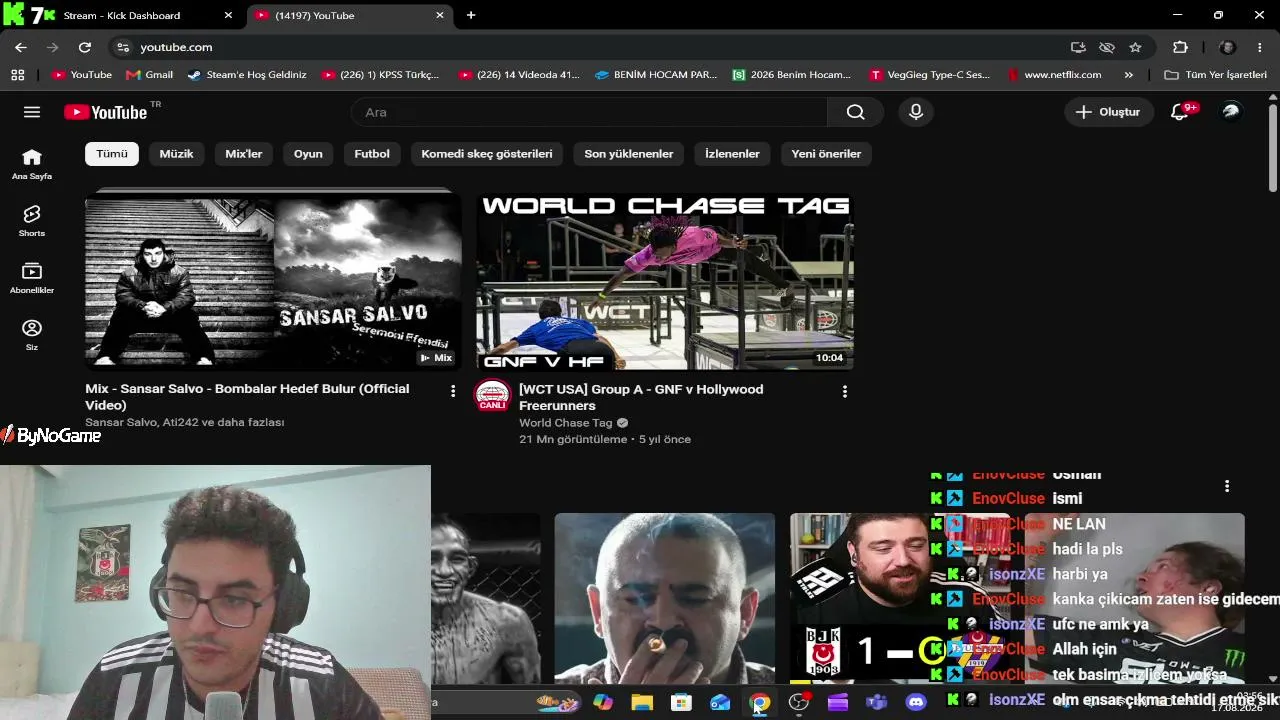1280x720 pixels.
Task: Open the Chrome extensions puzzle icon
Action: pos(1180,47)
